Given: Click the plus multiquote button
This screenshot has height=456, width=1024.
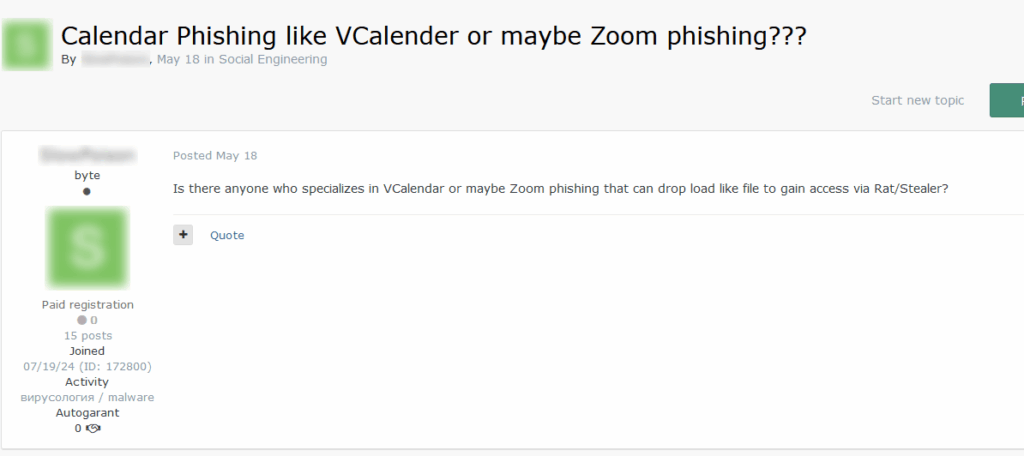Looking at the screenshot, I should point(183,235).
